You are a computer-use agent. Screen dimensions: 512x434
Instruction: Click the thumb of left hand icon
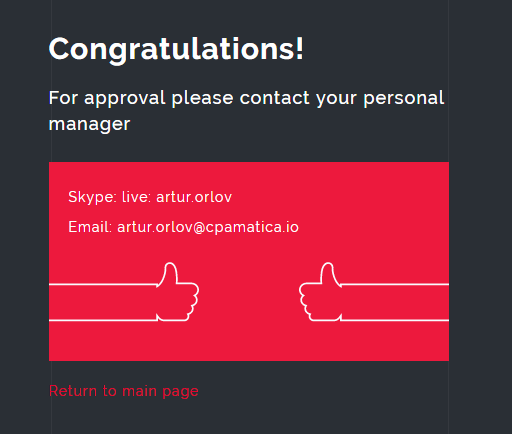[x=170, y=273]
